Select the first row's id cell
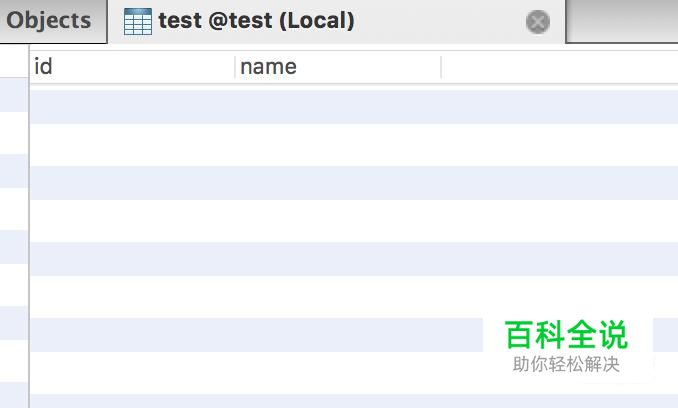 click(132, 106)
